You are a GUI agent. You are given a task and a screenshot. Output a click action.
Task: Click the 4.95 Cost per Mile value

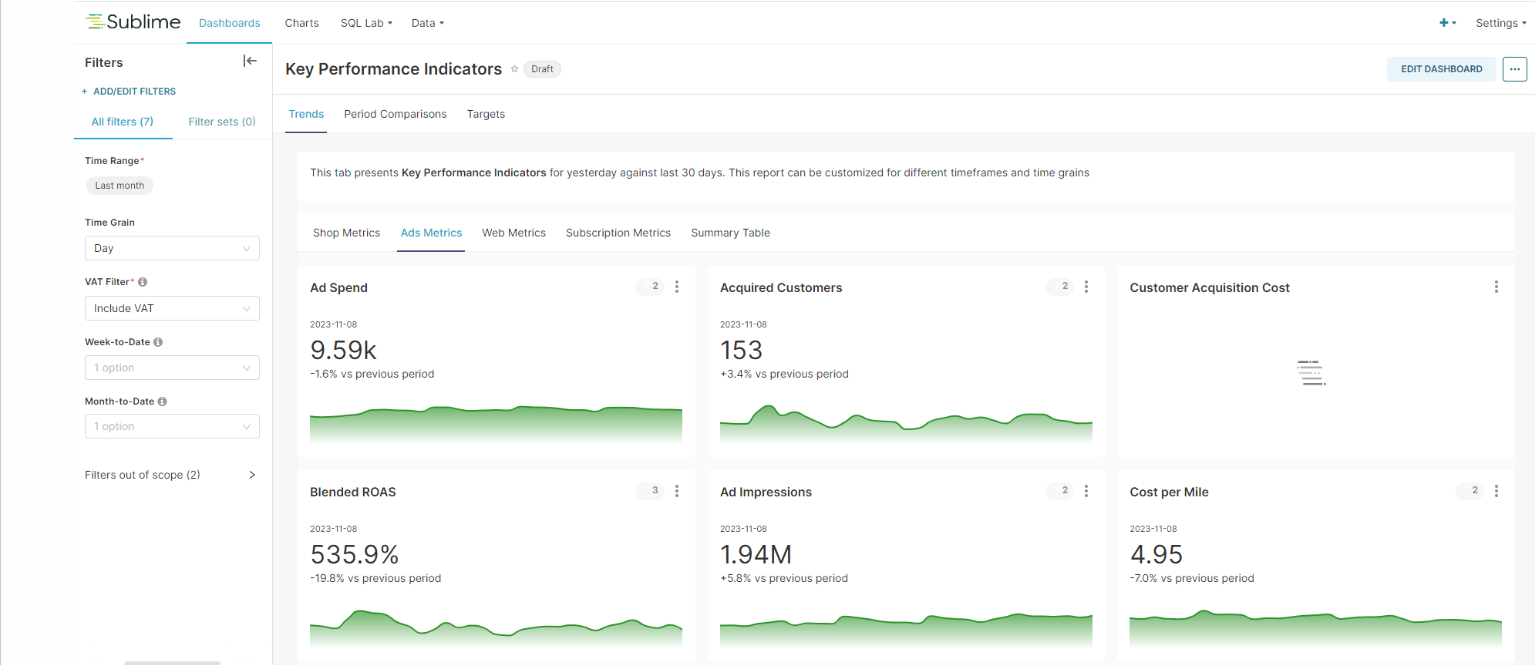coord(1156,554)
